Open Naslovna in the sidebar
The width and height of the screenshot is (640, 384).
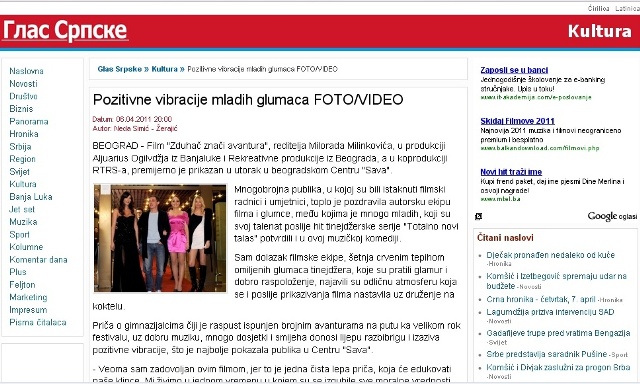pos(26,71)
